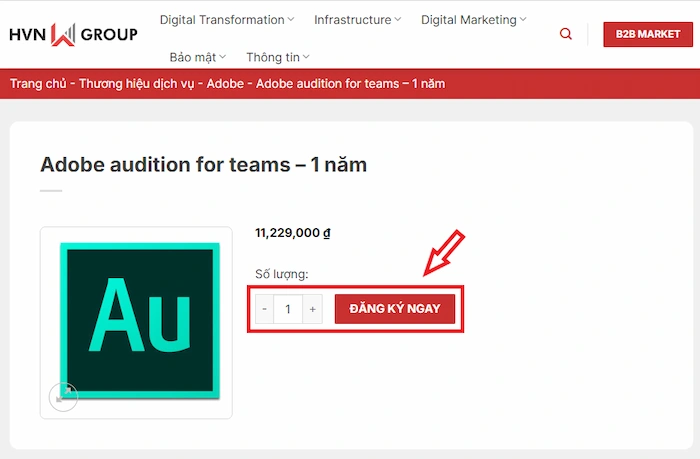Open the Thông tin menu
700x459 pixels.
tap(277, 58)
